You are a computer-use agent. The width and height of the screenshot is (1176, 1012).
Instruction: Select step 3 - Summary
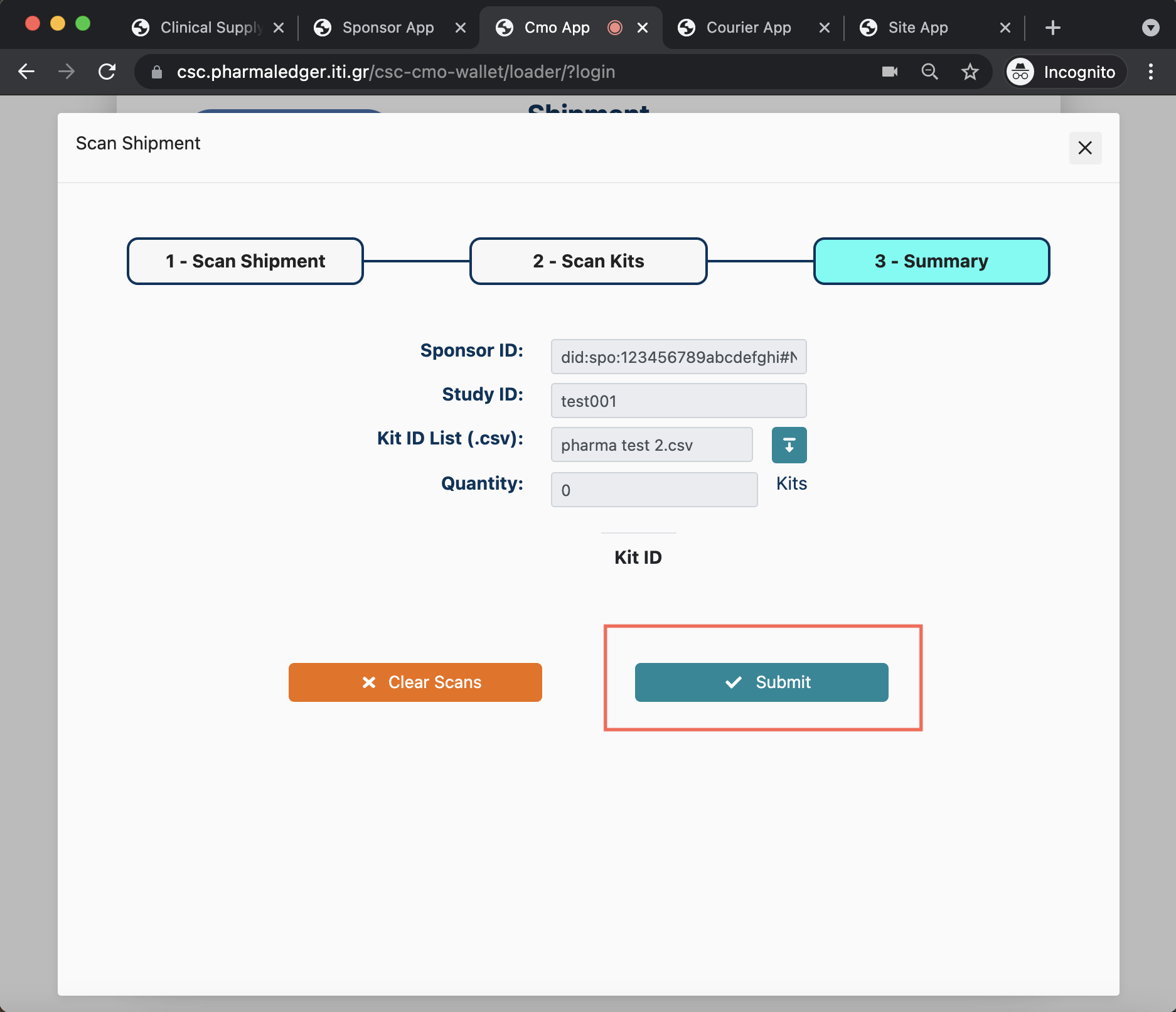coord(932,261)
